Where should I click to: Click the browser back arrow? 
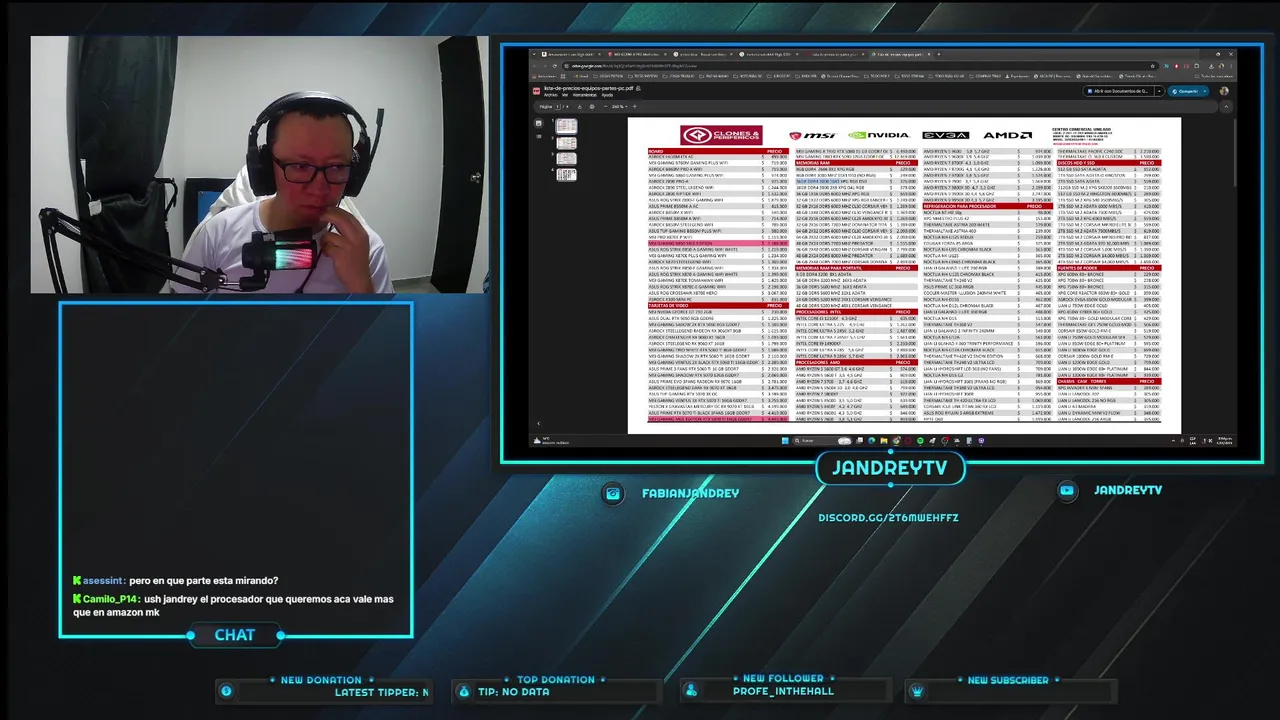pyautogui.click(x=534, y=66)
